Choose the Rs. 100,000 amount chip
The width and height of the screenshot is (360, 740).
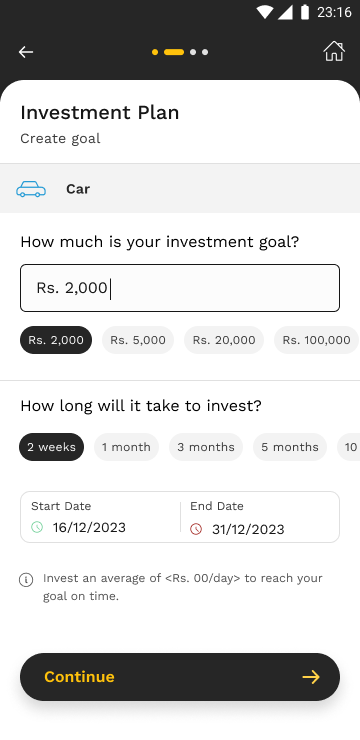click(316, 340)
